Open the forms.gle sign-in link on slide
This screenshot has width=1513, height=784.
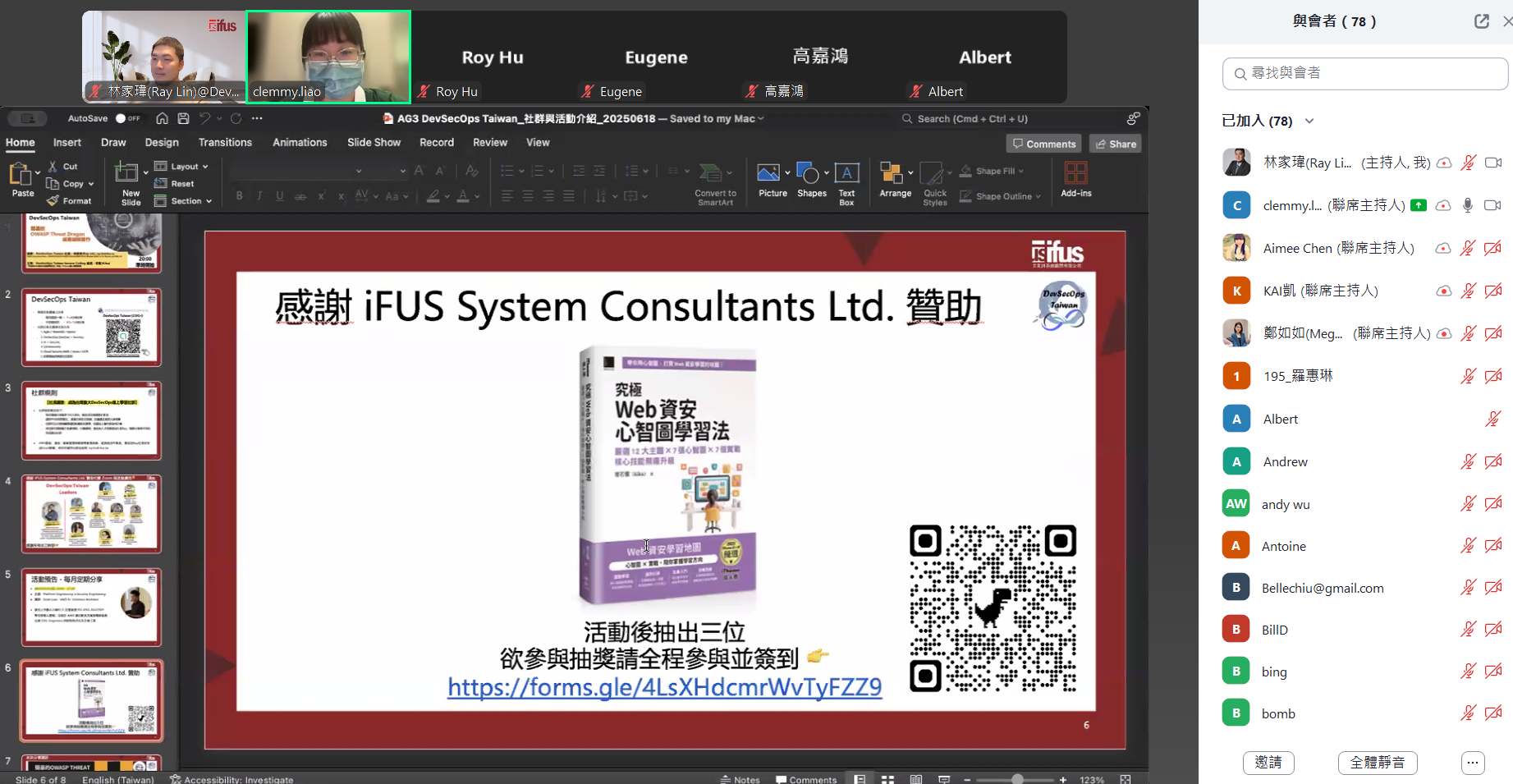[664, 687]
